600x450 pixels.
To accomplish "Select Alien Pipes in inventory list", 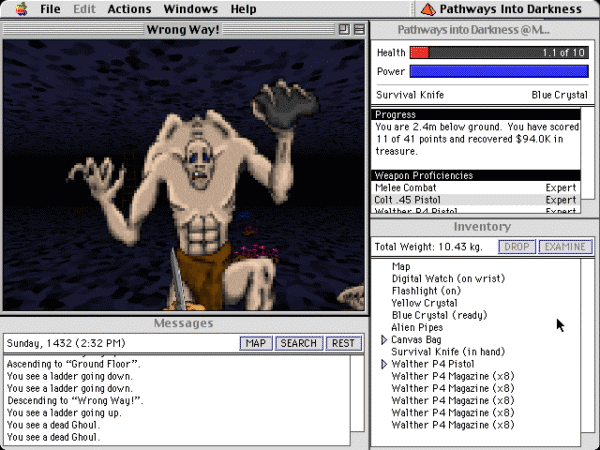I will [418, 328].
